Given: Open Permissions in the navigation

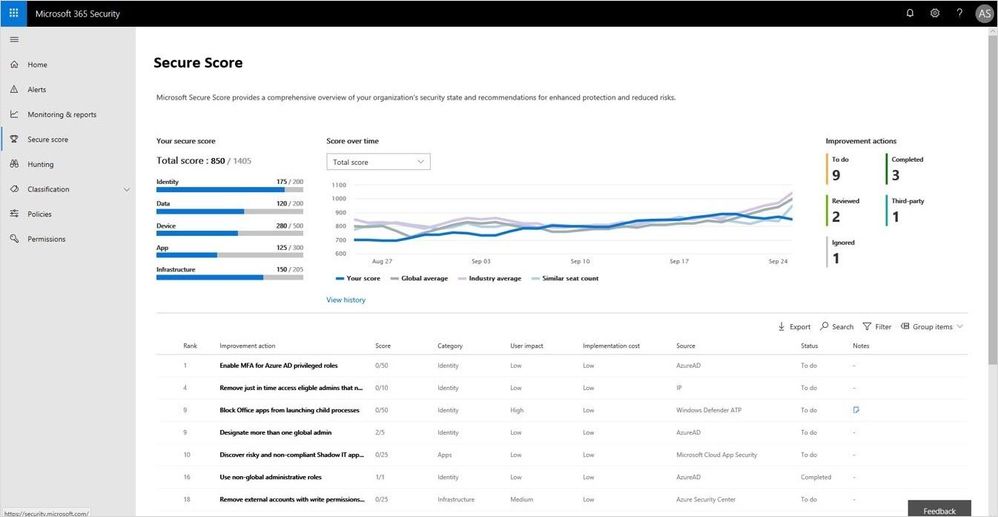Looking at the screenshot, I should (46, 239).
